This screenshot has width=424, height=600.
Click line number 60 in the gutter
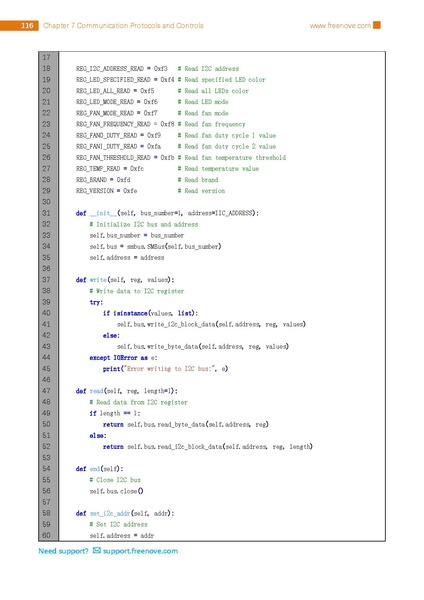click(46, 535)
